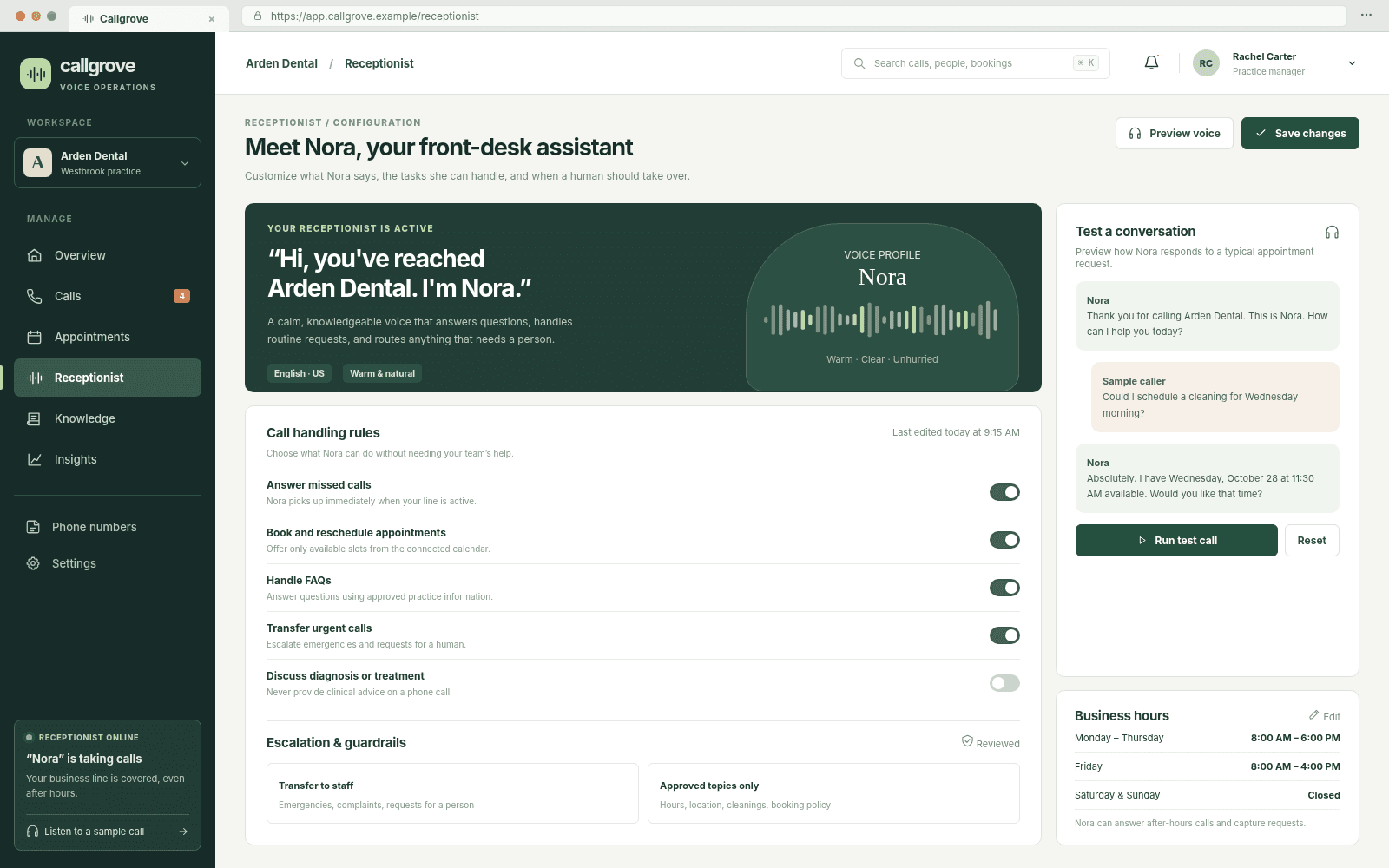Navigate to Insights label

(76, 459)
